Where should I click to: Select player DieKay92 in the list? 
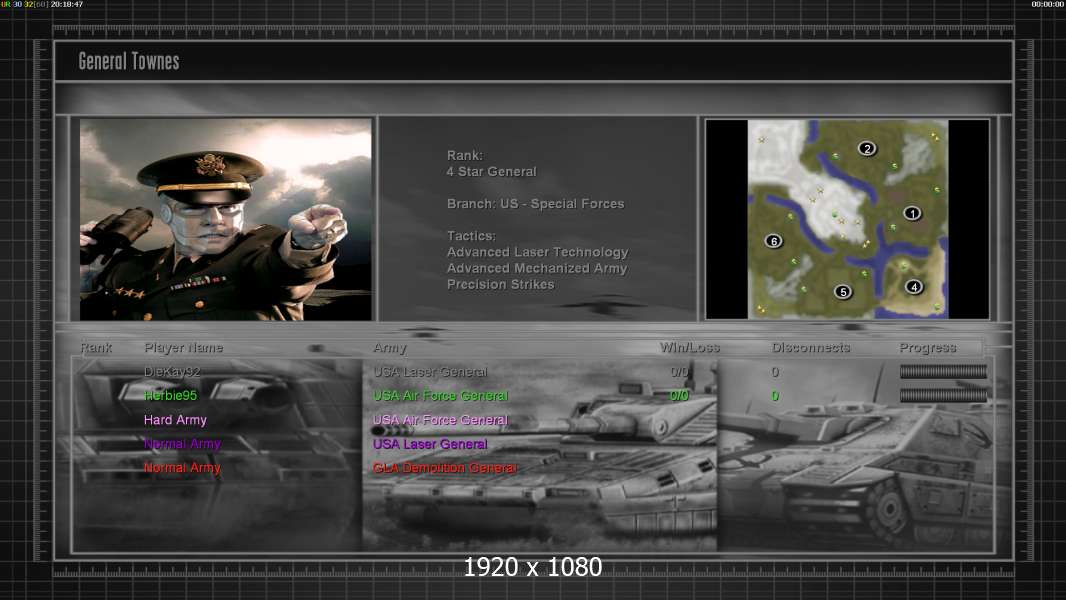tap(172, 372)
